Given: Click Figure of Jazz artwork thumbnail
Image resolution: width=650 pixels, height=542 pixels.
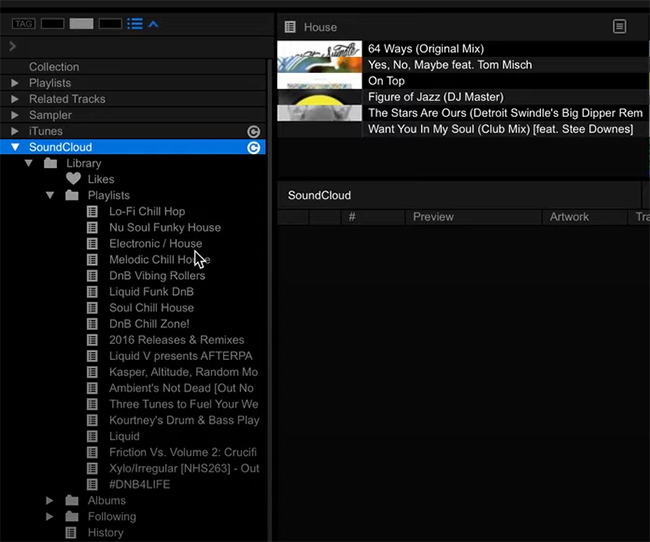Looking at the screenshot, I should coord(320,97).
